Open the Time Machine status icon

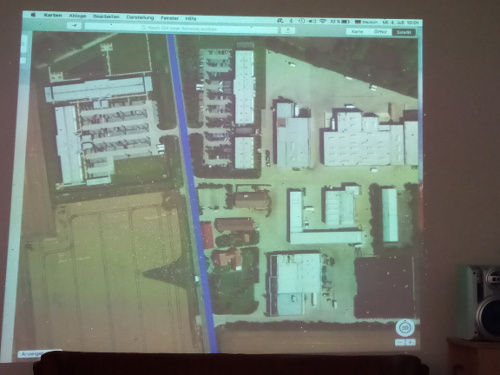pos(301,21)
